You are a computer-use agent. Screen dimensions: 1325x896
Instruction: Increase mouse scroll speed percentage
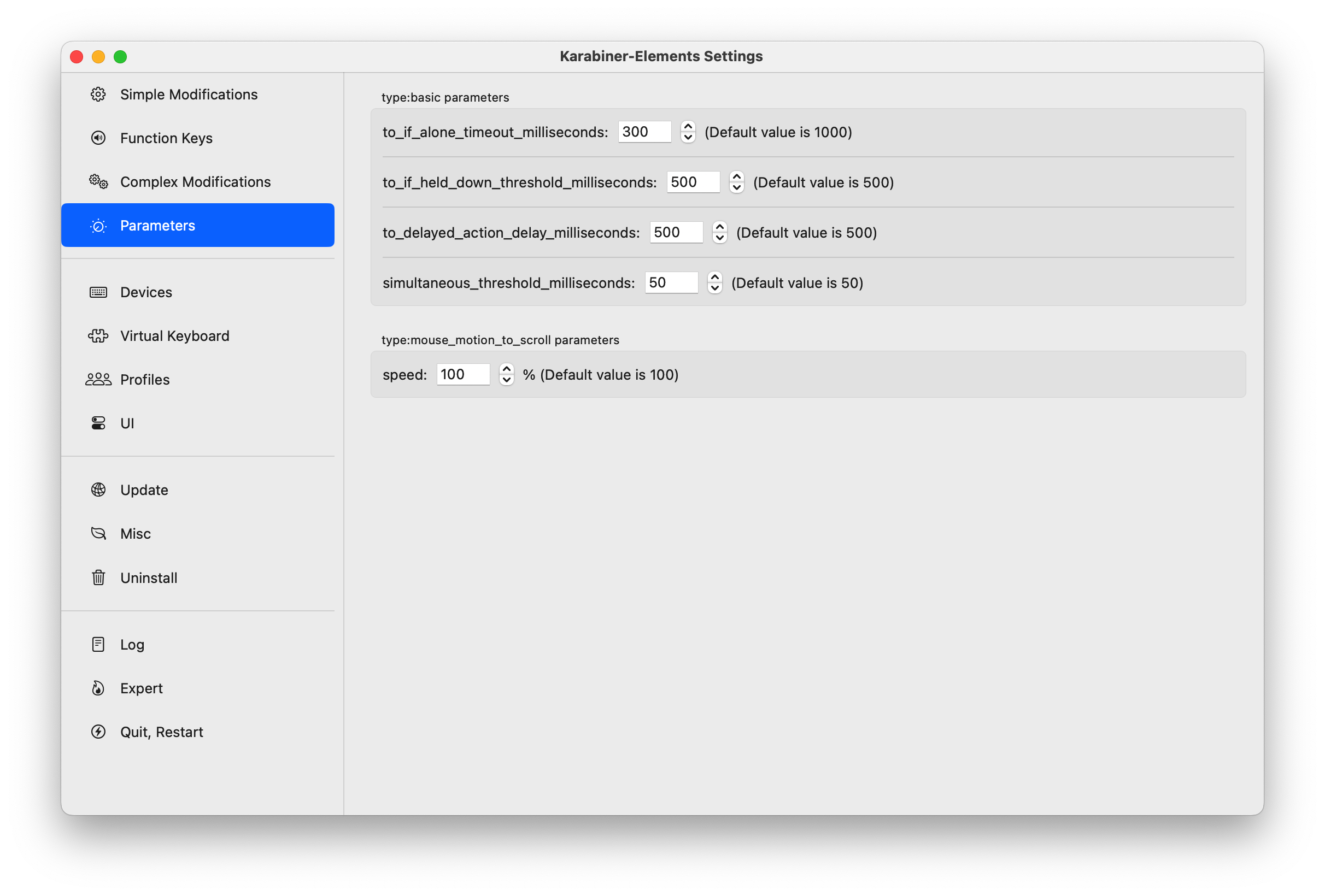click(506, 369)
